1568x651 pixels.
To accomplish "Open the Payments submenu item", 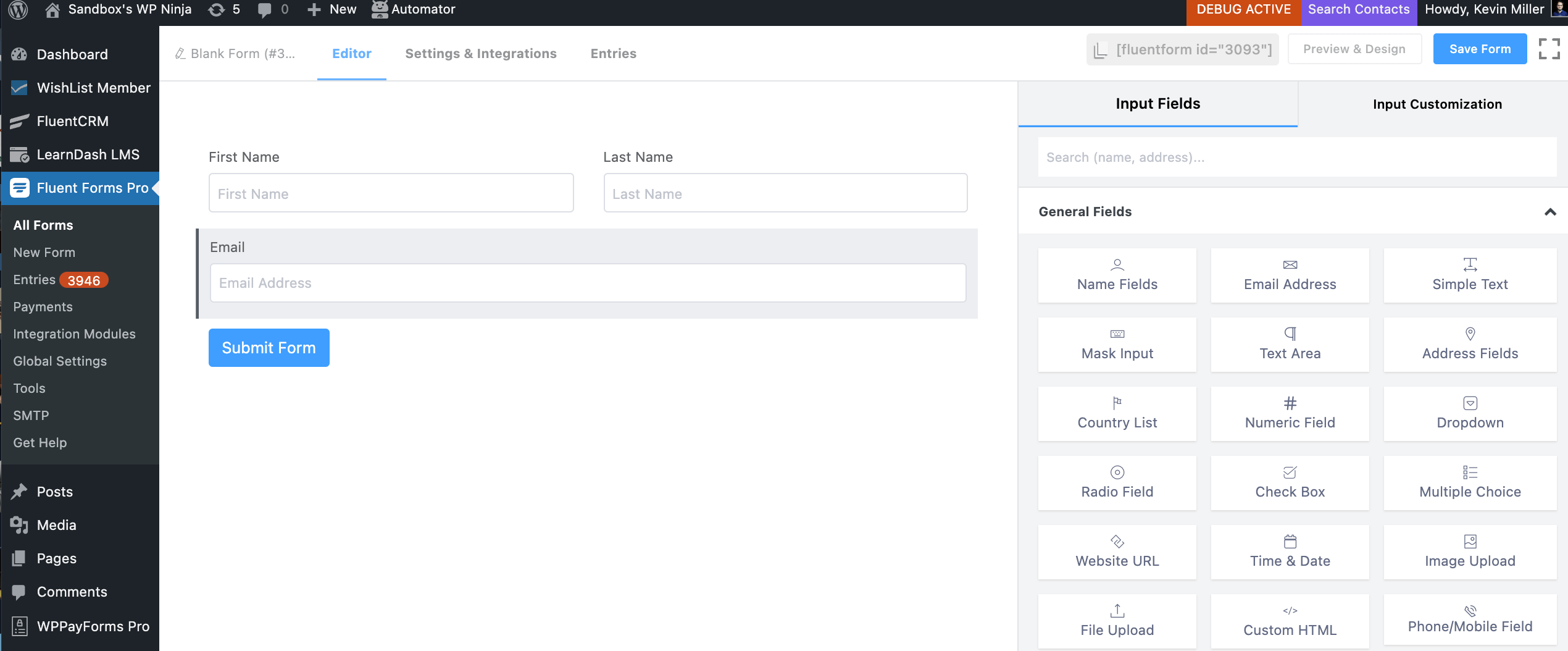I will (43, 307).
